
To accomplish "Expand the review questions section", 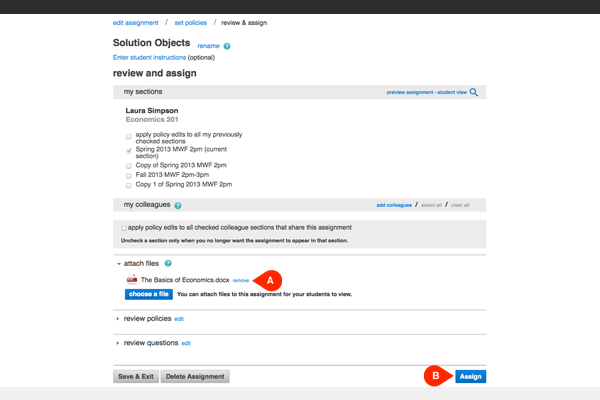I will pyautogui.click(x=118, y=342).
